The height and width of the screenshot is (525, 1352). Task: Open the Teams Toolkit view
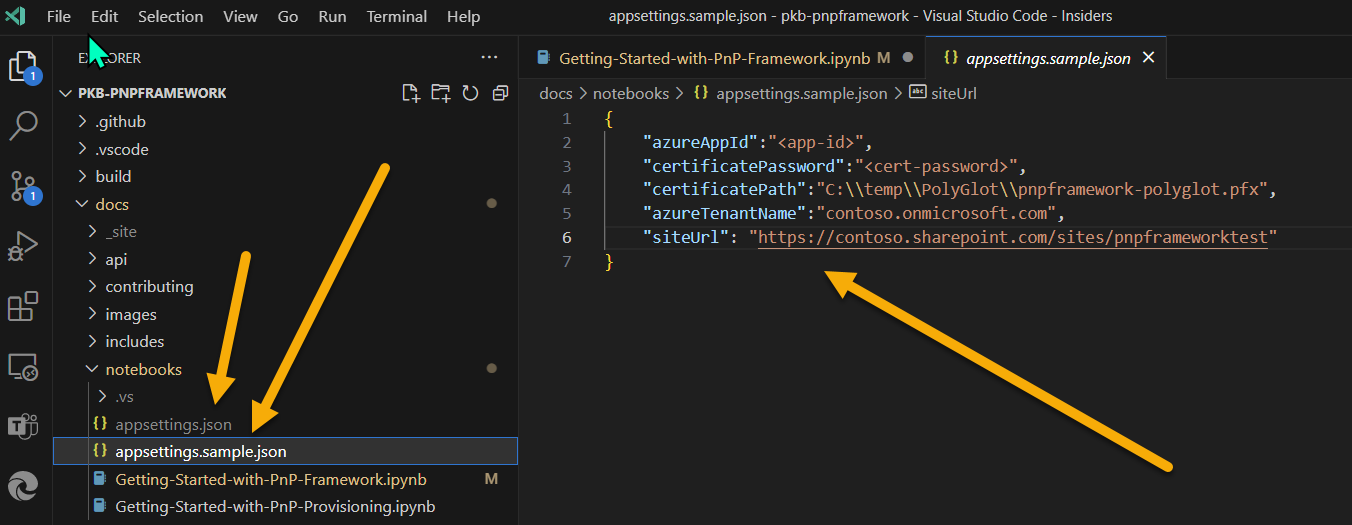[22, 426]
